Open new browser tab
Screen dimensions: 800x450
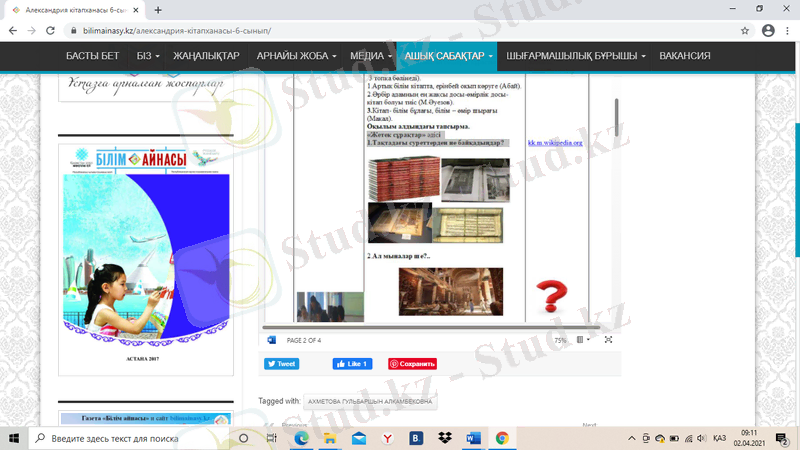click(159, 9)
